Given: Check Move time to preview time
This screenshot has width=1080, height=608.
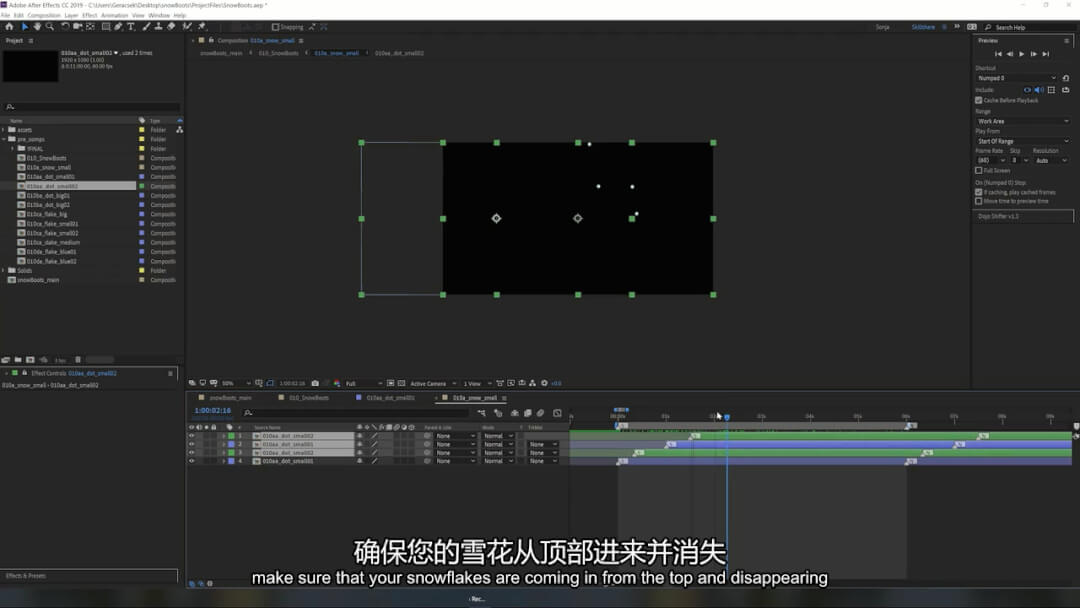Looking at the screenshot, I should (979, 201).
